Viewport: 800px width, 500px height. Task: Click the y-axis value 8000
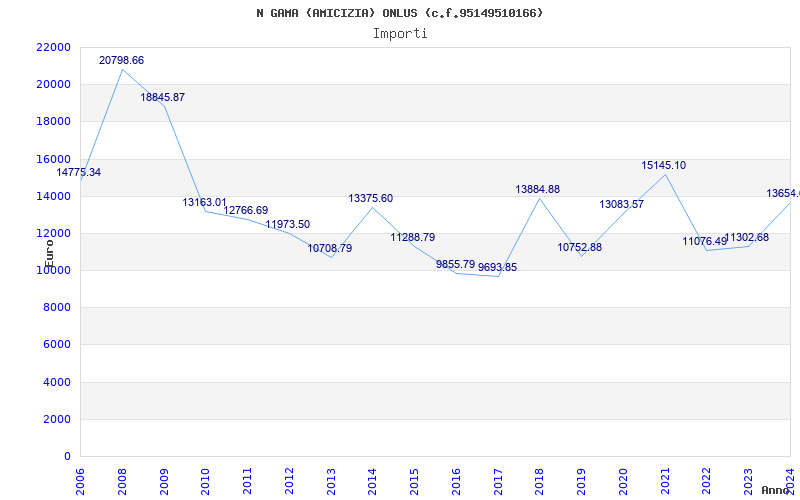(56, 308)
